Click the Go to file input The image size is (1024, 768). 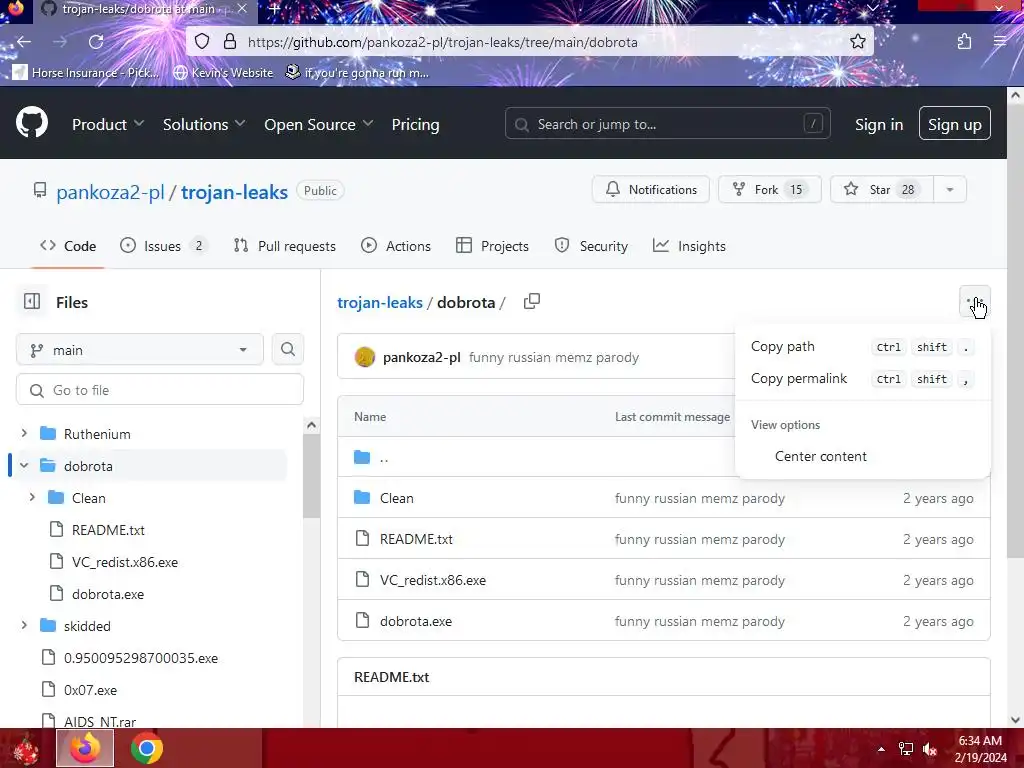(x=160, y=390)
